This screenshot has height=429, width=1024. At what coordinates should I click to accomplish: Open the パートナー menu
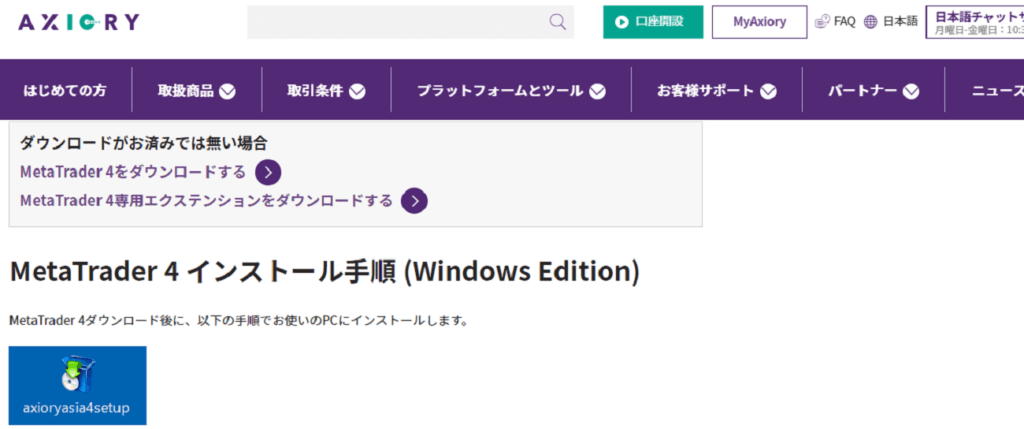[862, 91]
